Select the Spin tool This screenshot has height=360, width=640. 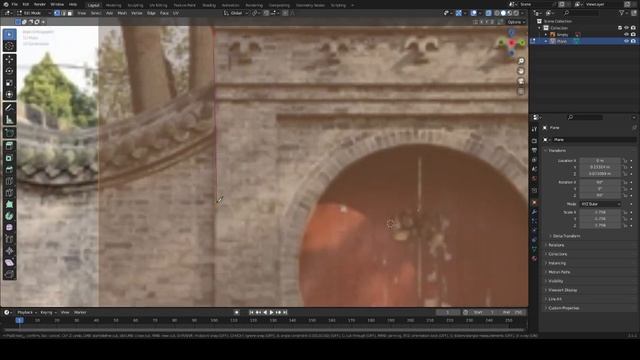[9, 216]
